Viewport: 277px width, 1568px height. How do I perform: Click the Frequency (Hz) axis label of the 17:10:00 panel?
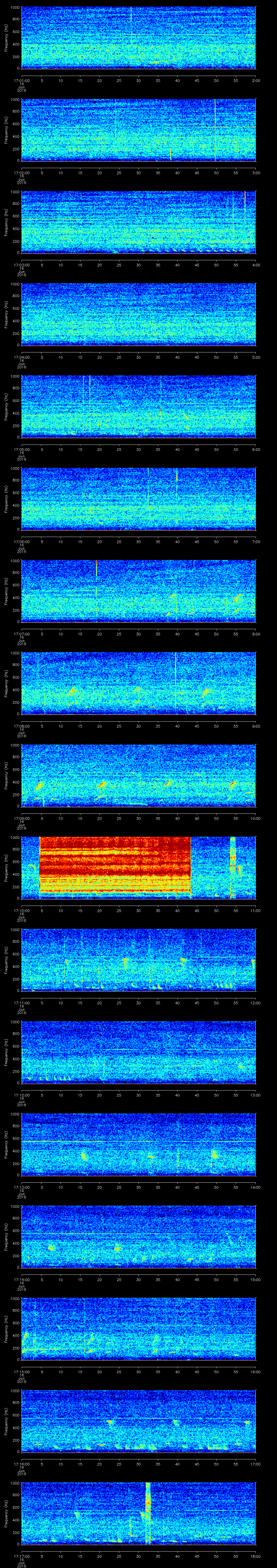click(6, 868)
